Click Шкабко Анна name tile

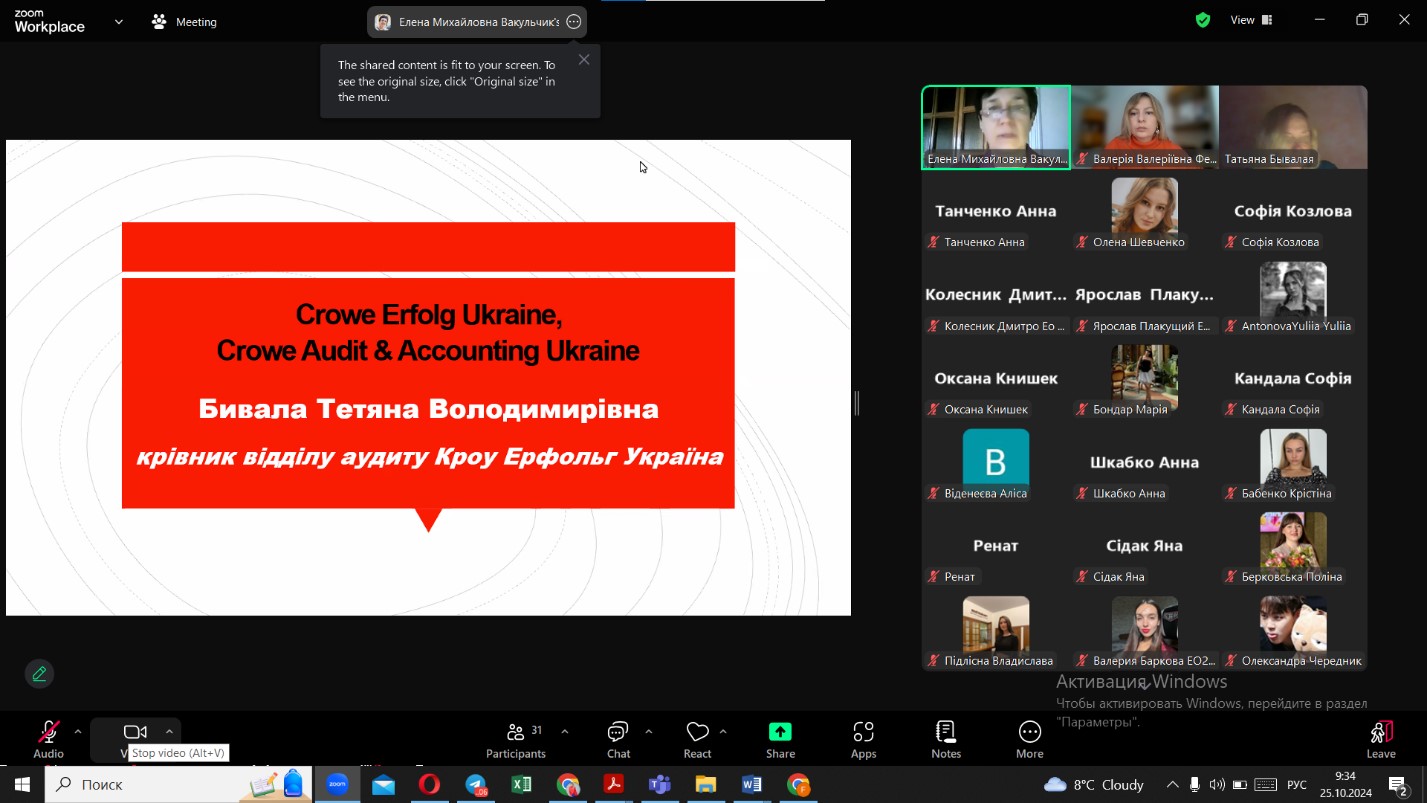coord(1145,462)
